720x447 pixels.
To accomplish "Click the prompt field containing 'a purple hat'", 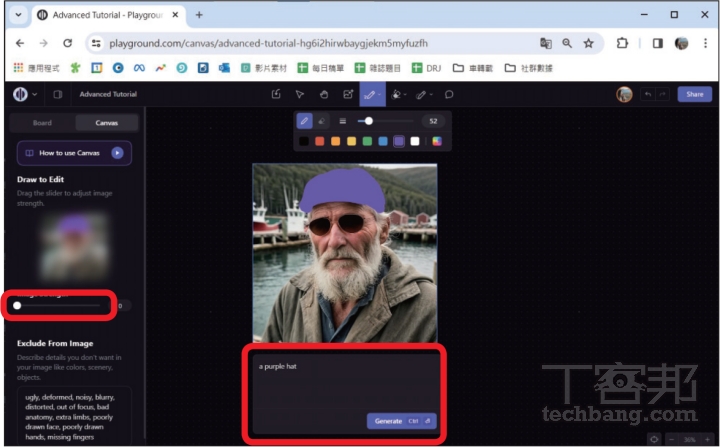I will (344, 380).
